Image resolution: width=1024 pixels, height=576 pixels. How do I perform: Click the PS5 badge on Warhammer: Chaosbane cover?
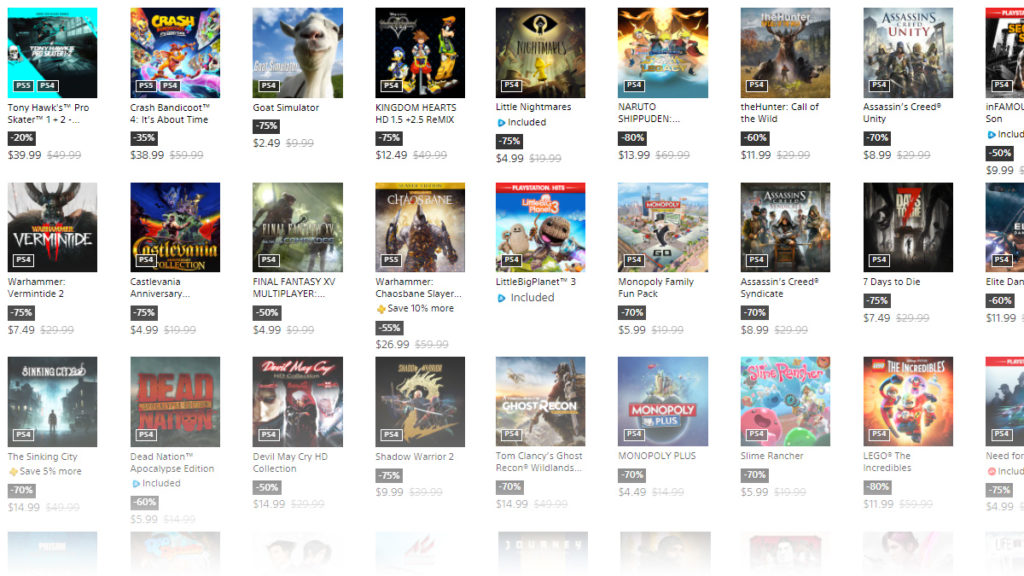[391, 260]
